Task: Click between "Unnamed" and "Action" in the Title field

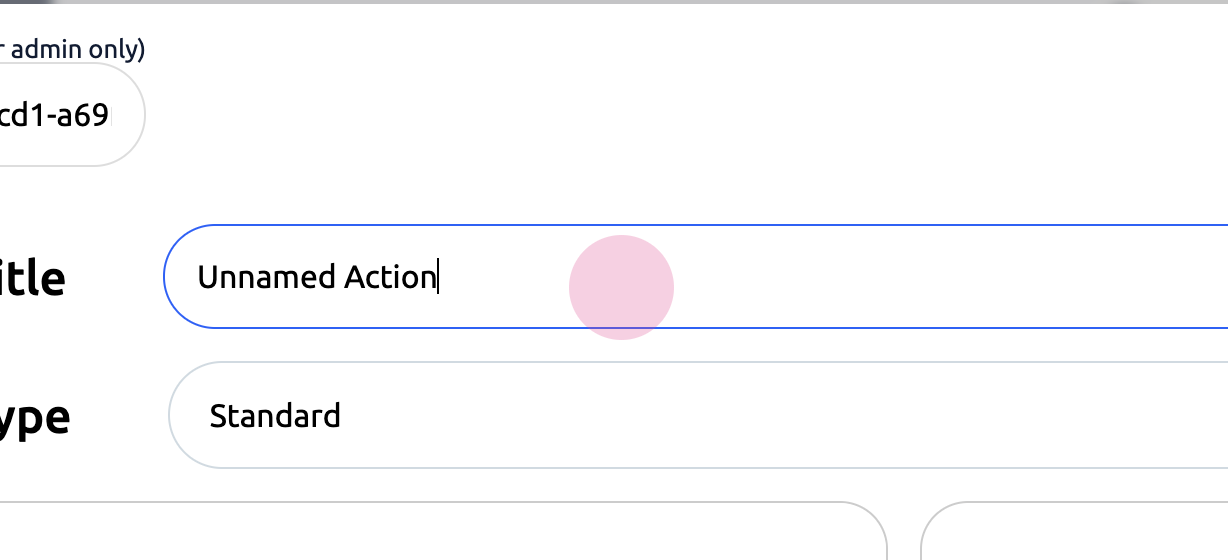Action: 339,277
